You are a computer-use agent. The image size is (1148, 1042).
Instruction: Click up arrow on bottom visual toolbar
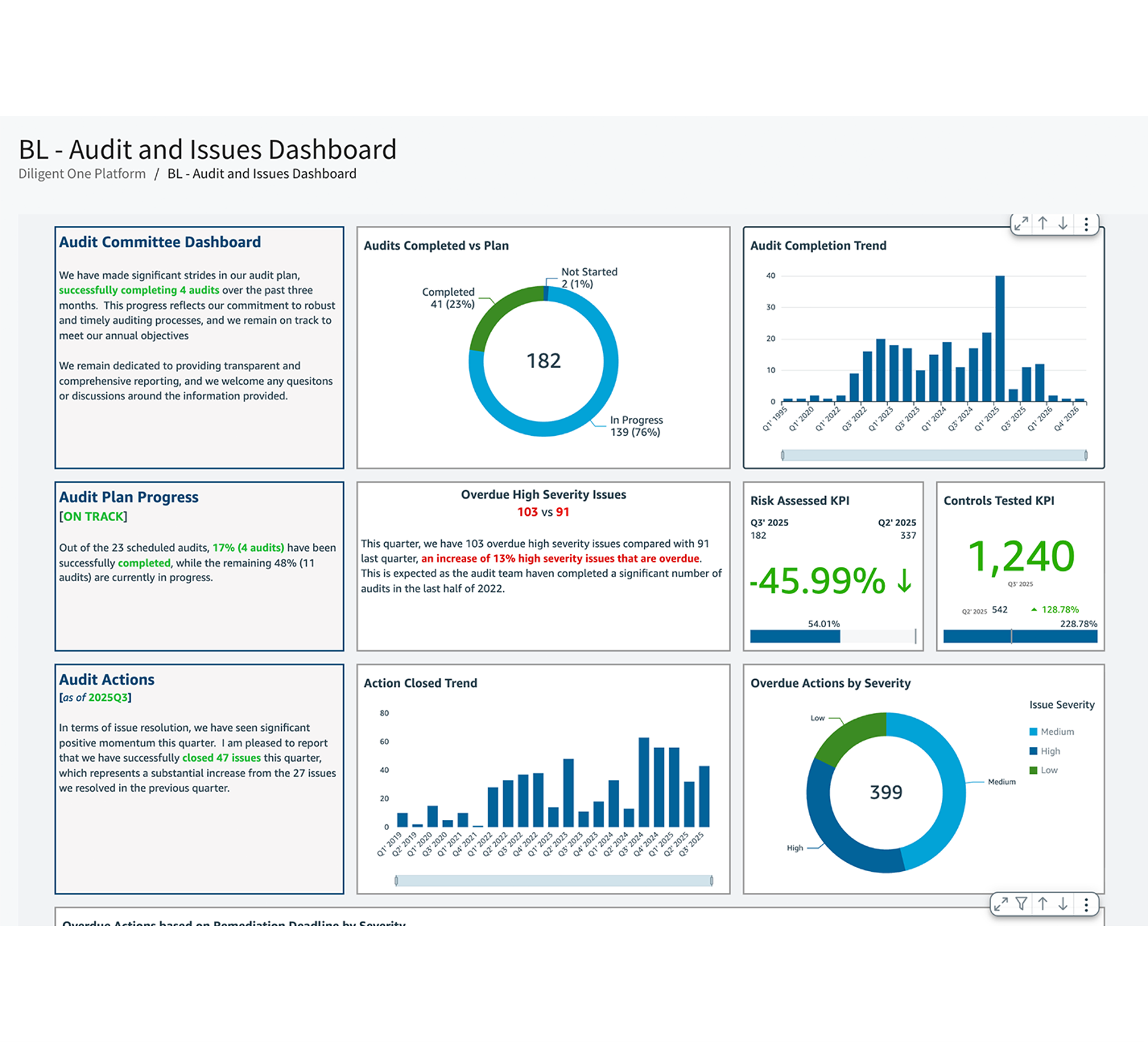click(1043, 904)
